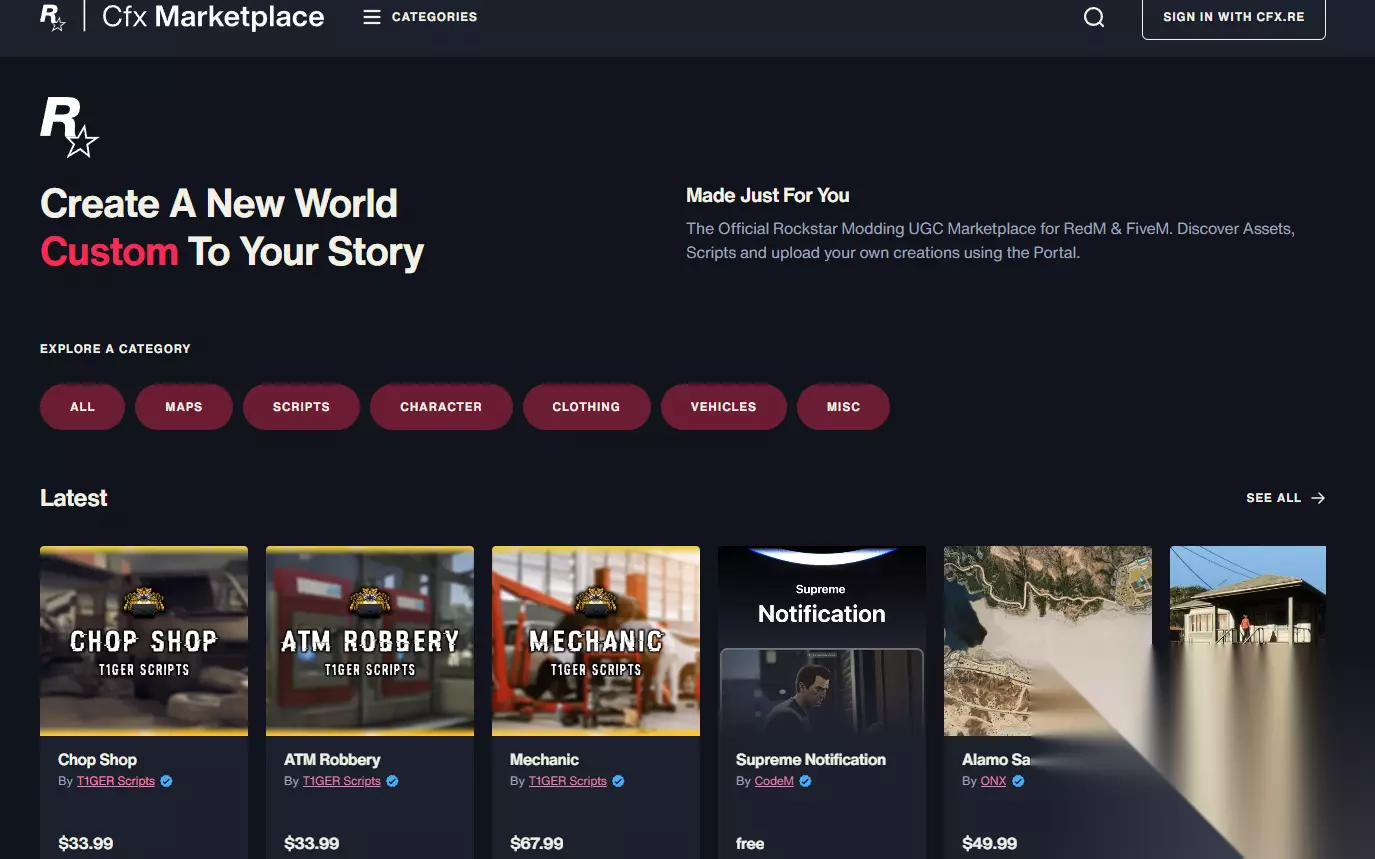The image size is (1375, 859).
Task: Open the Mechanic product title
Action: [544, 760]
